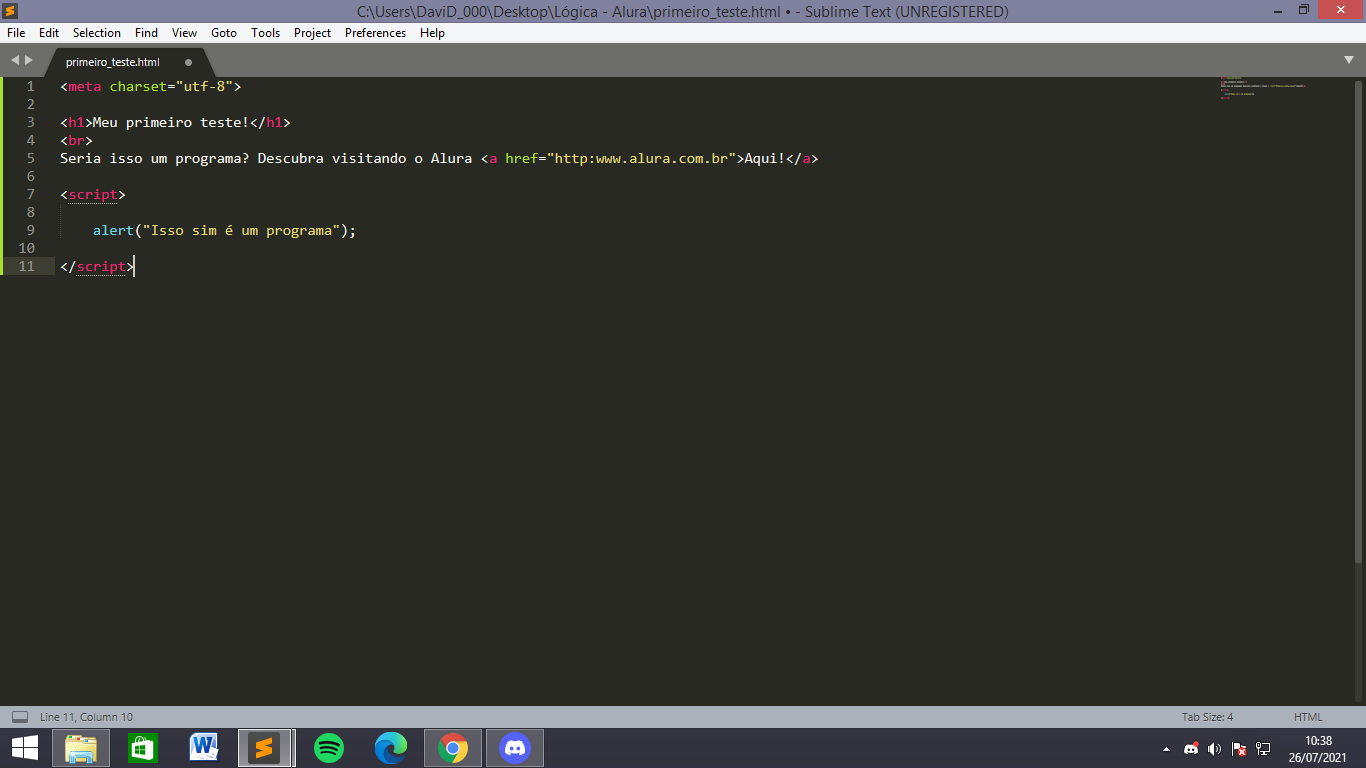Open Spotify from taskbar
Viewport: 1366px width, 768px height.
[x=329, y=747]
